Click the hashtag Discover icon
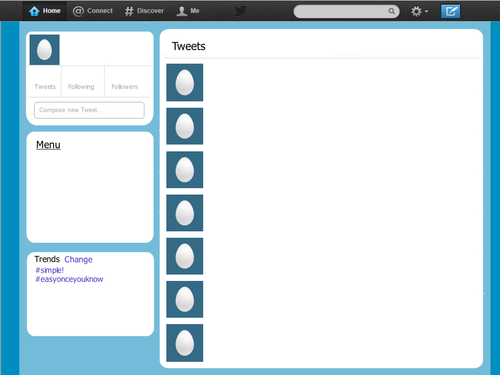Screen dimensions: 500x375 pos(129,11)
